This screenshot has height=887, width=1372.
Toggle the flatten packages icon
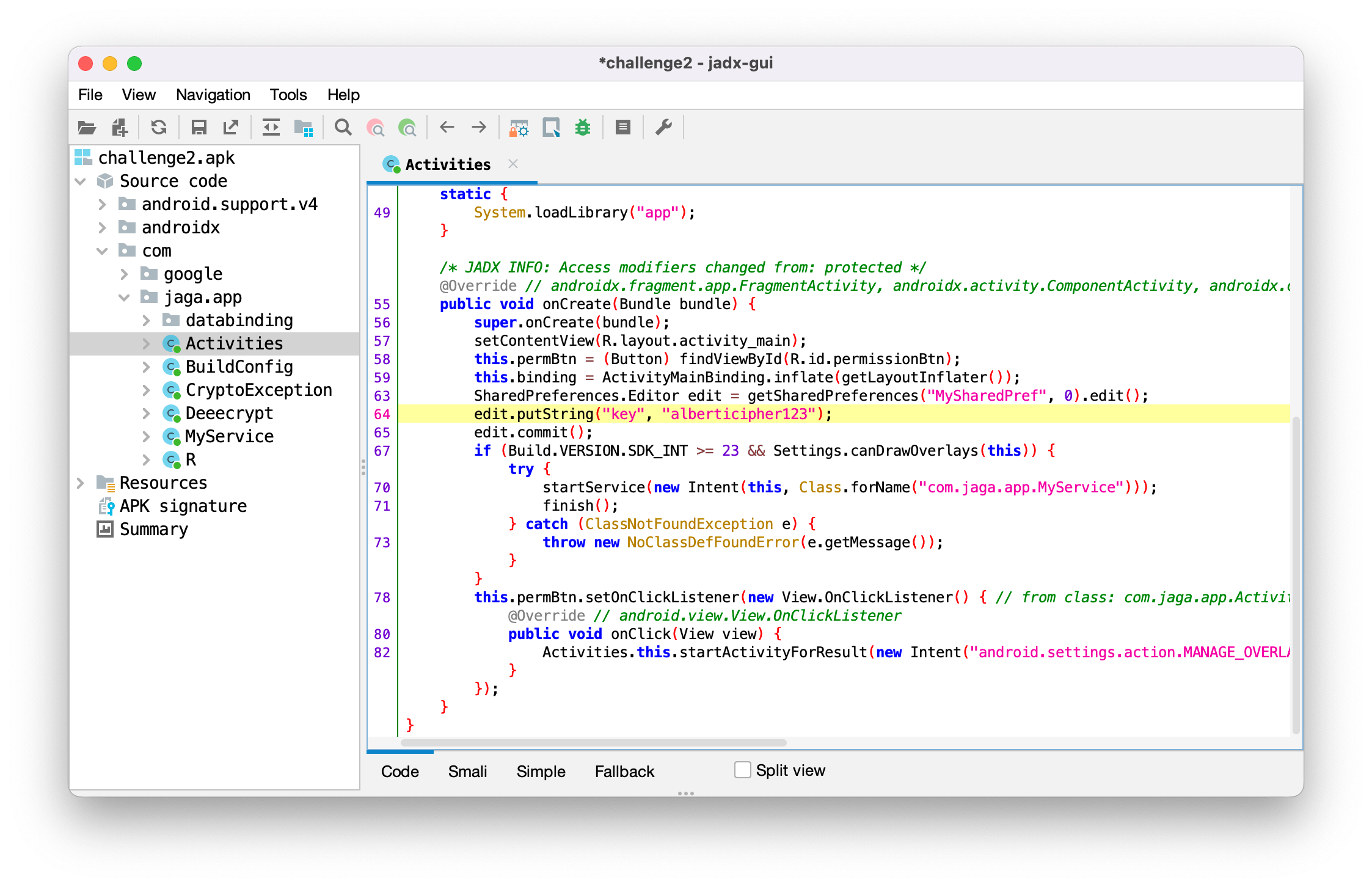[x=304, y=128]
